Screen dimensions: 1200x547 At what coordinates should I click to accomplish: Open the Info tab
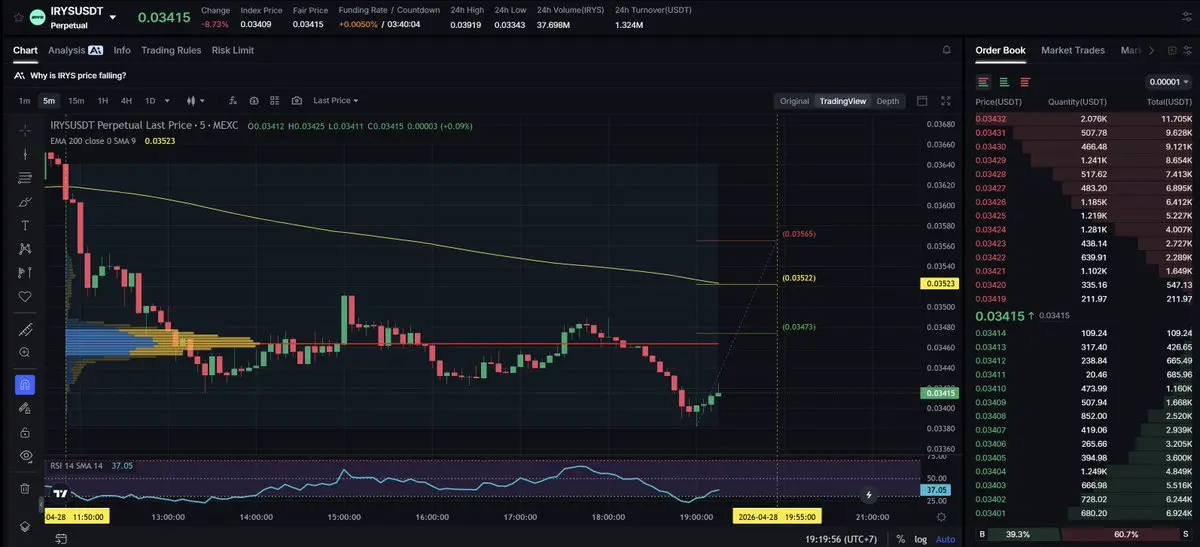click(122, 50)
